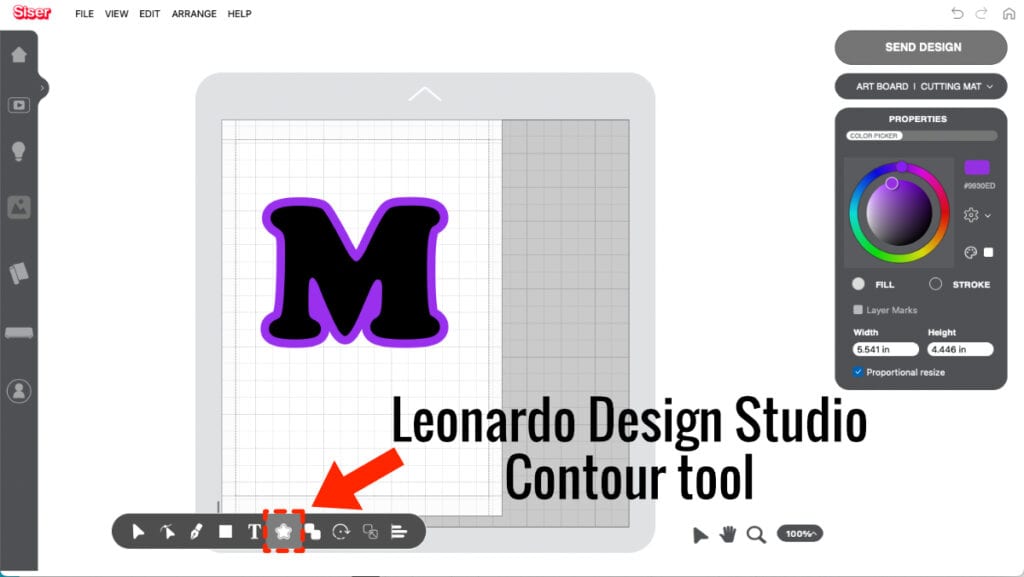Toggle the Layer Marks checkbox

point(857,310)
